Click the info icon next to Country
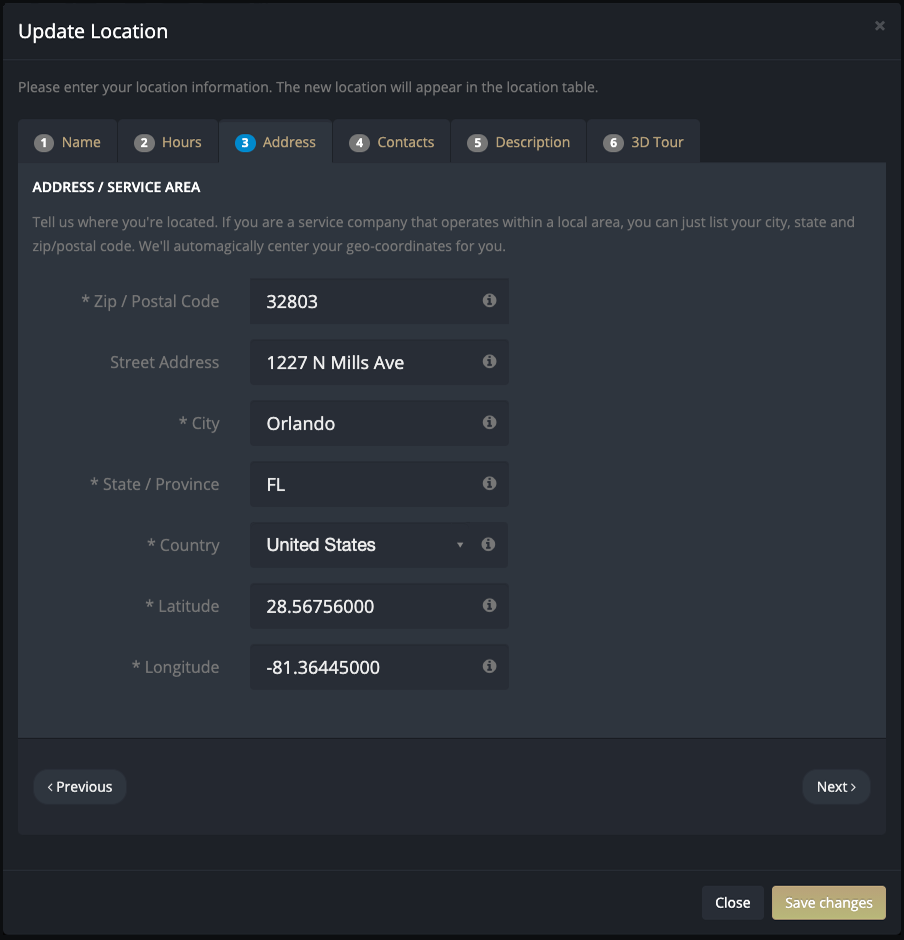 [x=488, y=544]
